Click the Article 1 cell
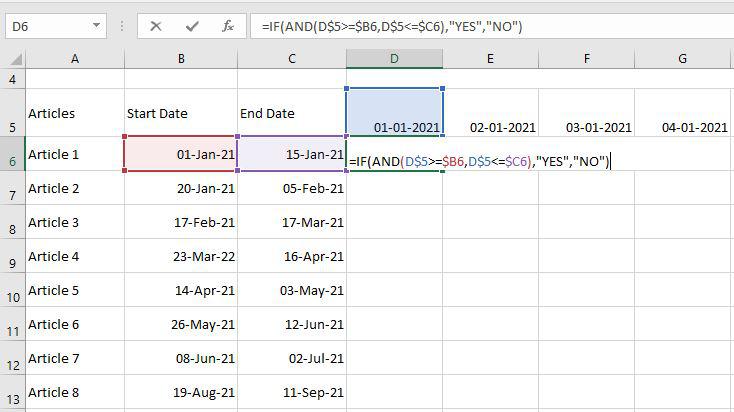The image size is (734, 412). tap(75, 154)
